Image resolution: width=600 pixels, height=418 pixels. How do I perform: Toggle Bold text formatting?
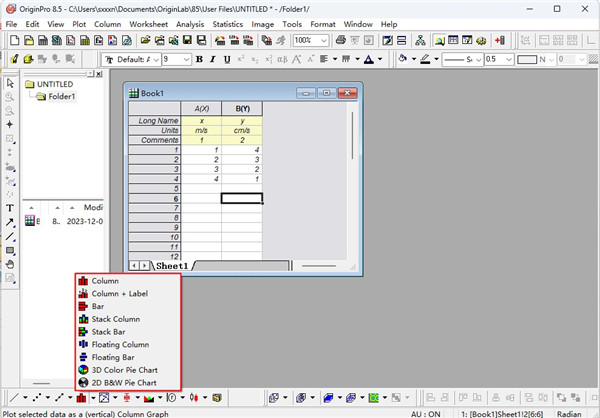pos(200,59)
